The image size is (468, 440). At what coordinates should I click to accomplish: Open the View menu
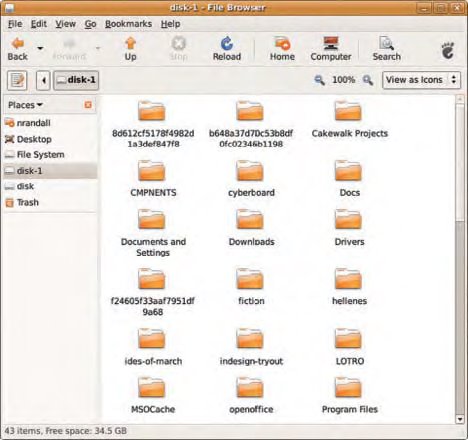click(65, 24)
